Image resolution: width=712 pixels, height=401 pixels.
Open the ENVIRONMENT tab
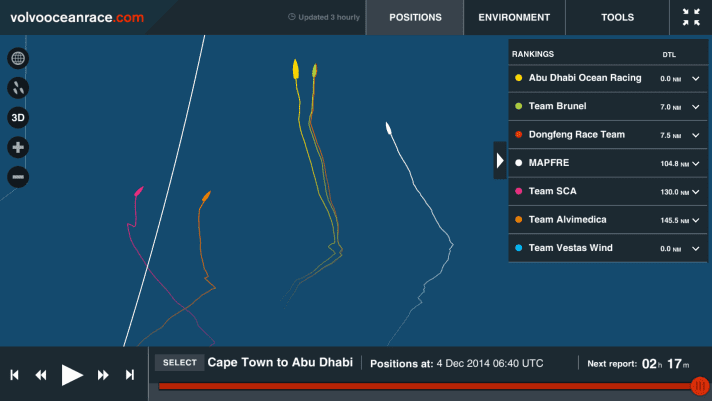click(x=514, y=17)
